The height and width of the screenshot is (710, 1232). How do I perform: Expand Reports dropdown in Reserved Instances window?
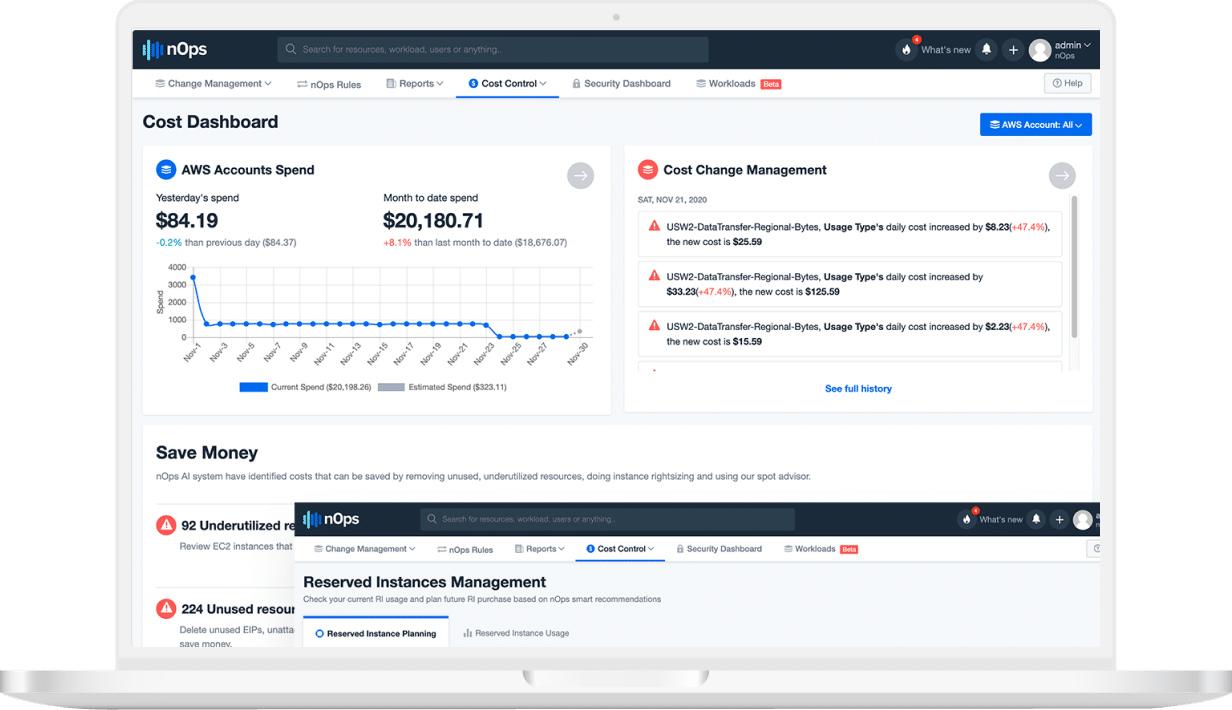pyautogui.click(x=540, y=549)
